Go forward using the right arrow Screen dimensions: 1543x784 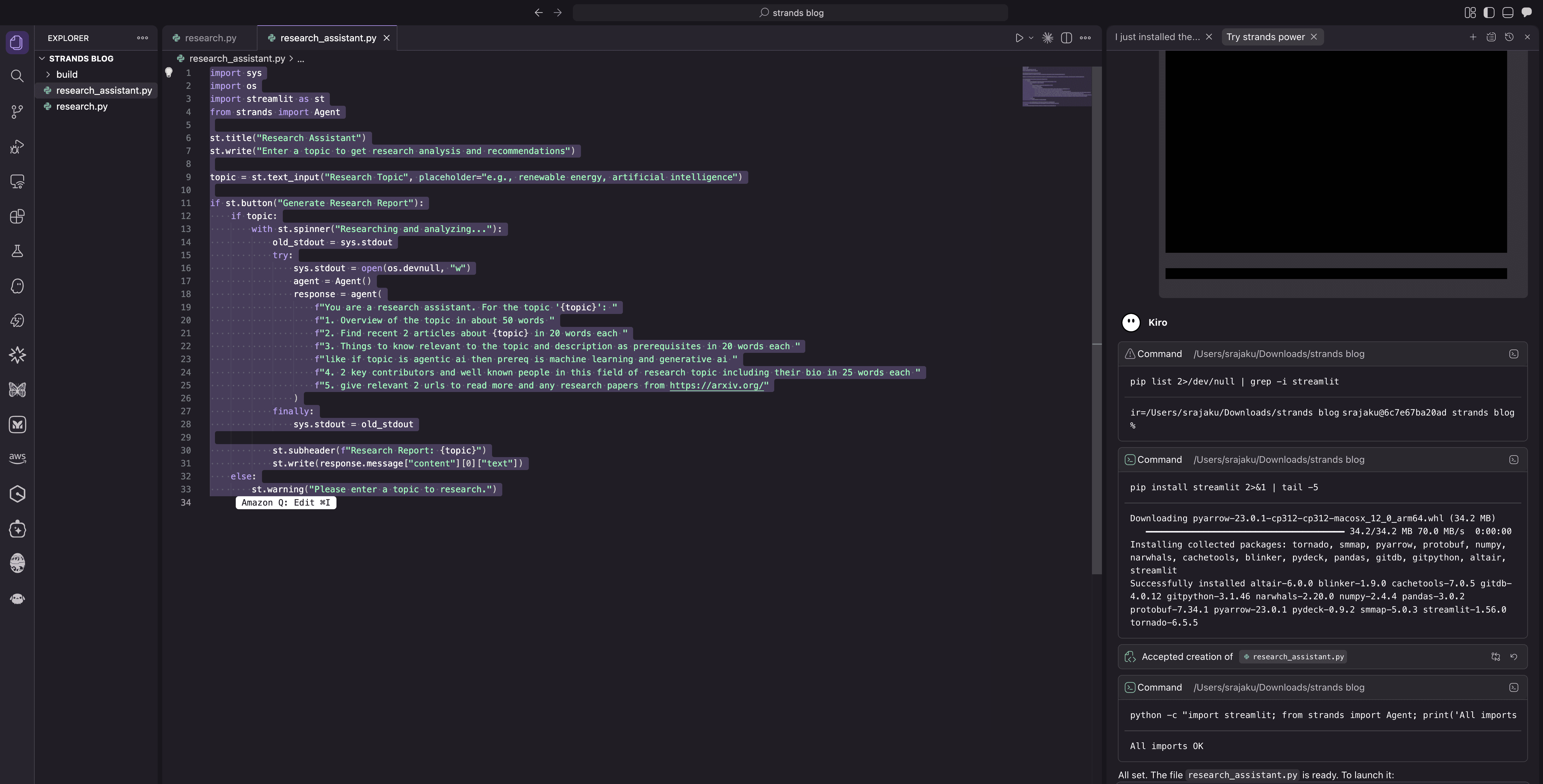(x=558, y=13)
